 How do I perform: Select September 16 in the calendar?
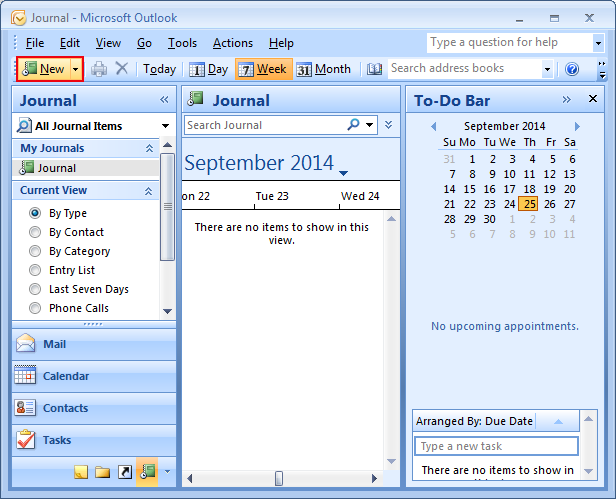pyautogui.click(x=489, y=189)
